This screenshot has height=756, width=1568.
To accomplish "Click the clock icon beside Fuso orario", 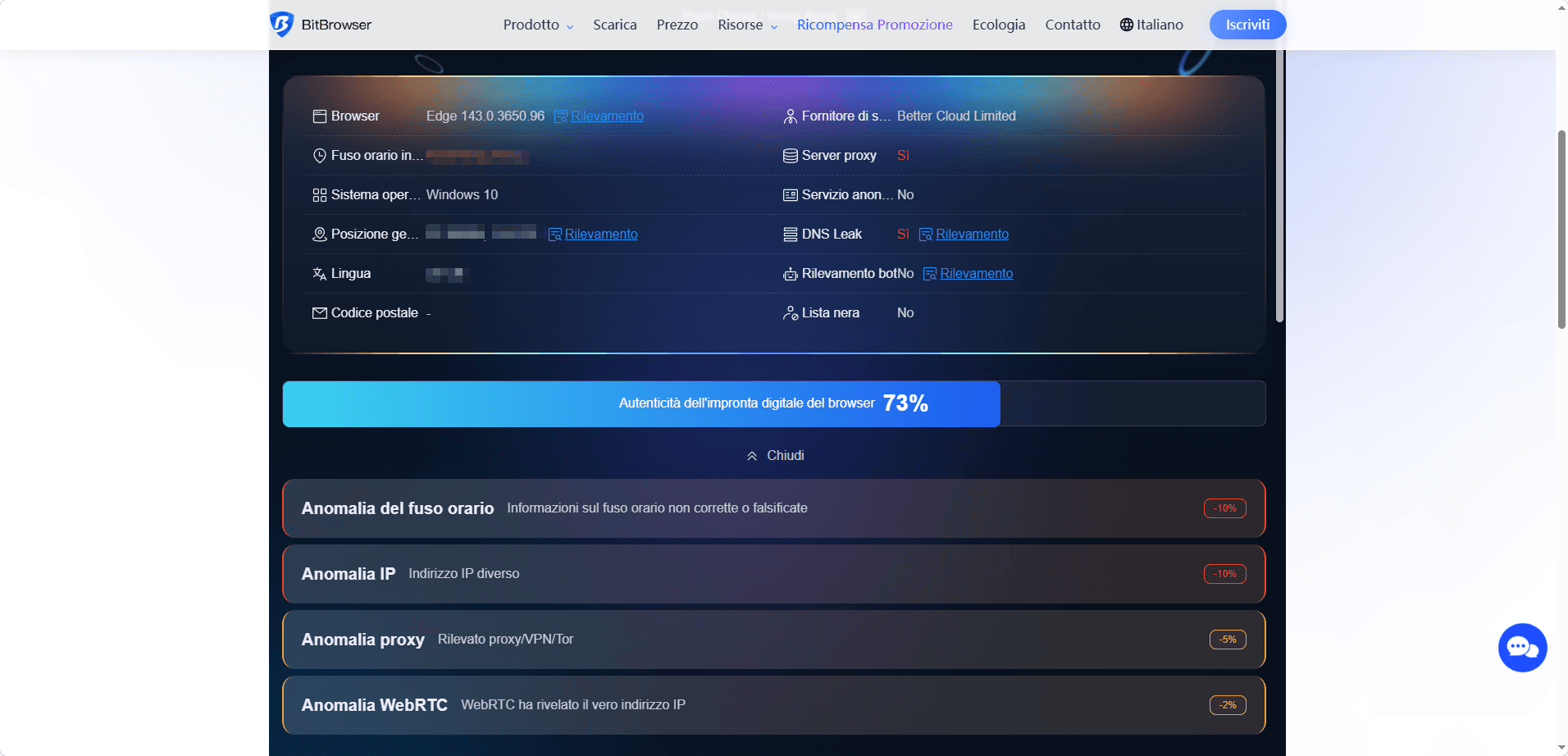I will (x=320, y=155).
